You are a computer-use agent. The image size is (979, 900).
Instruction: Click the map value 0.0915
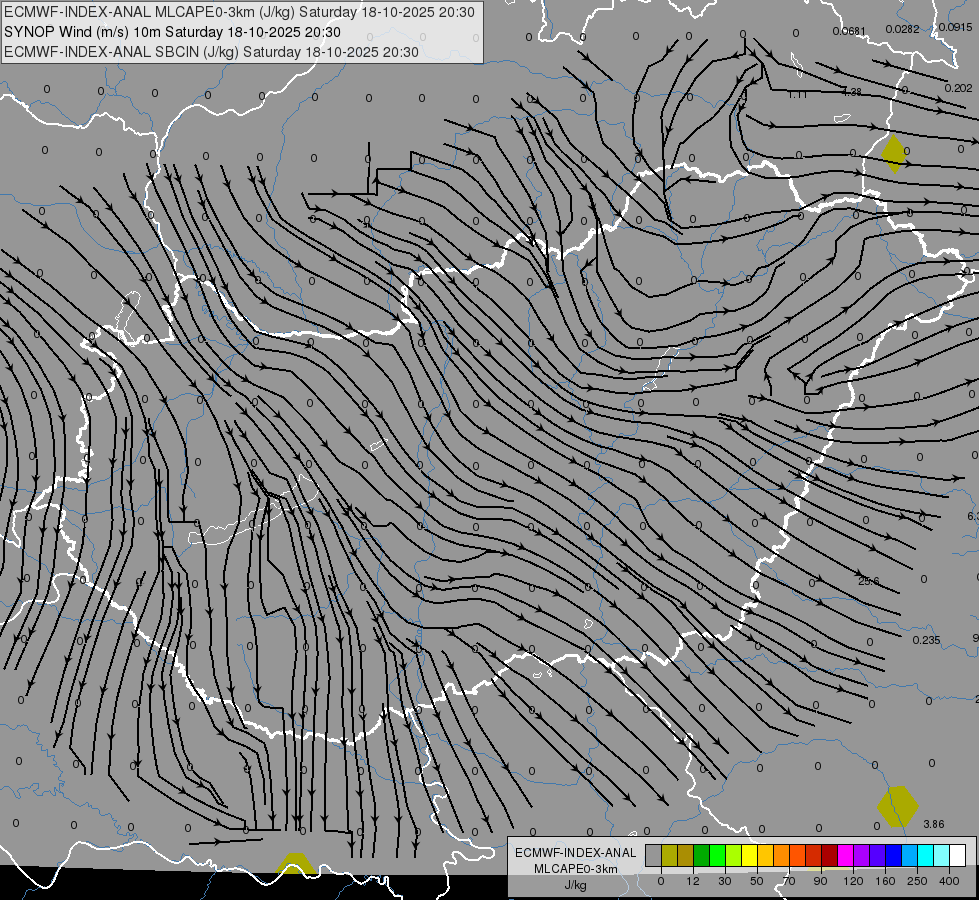pyautogui.click(x=955, y=27)
